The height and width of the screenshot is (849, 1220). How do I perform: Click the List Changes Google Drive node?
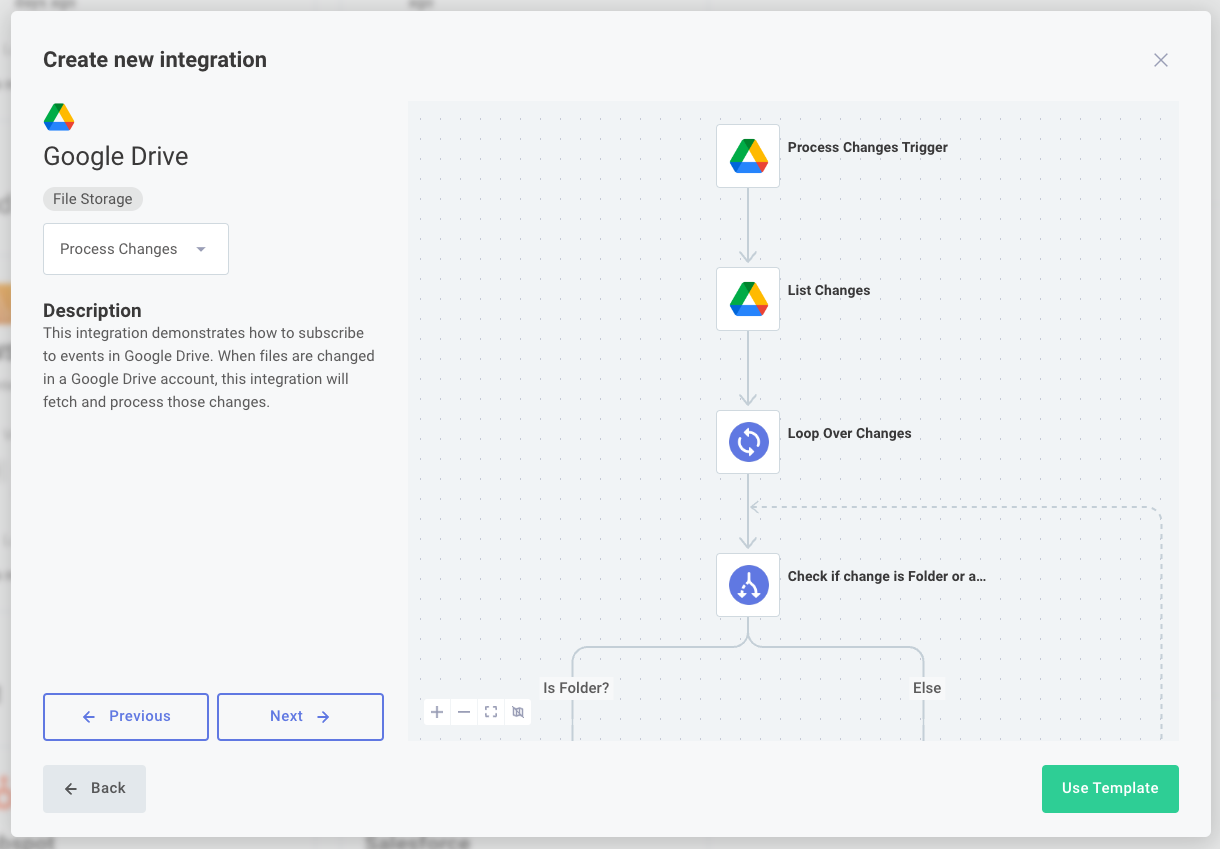pyautogui.click(x=748, y=299)
